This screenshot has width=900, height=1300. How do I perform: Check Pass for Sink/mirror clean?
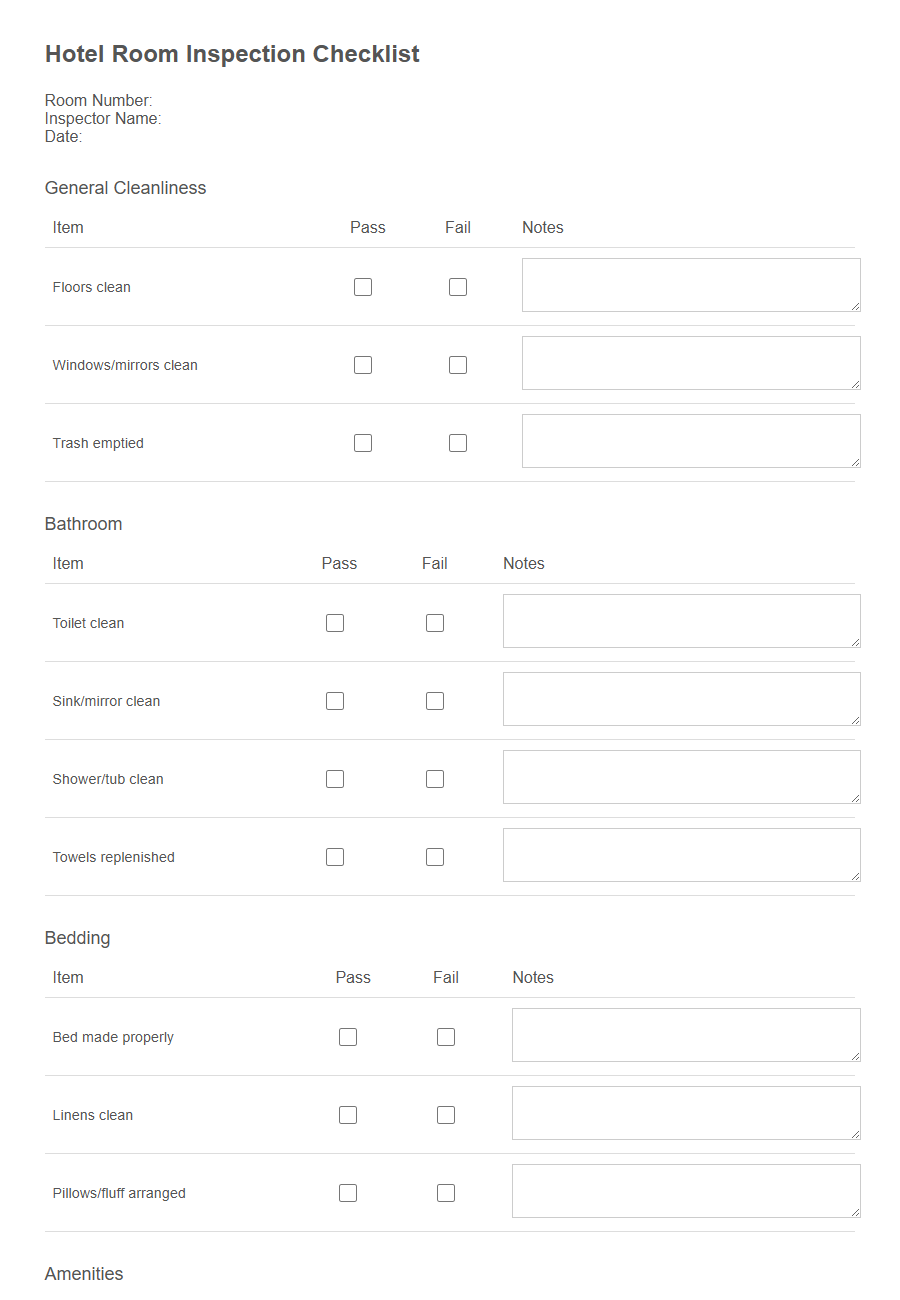pyautogui.click(x=334, y=700)
